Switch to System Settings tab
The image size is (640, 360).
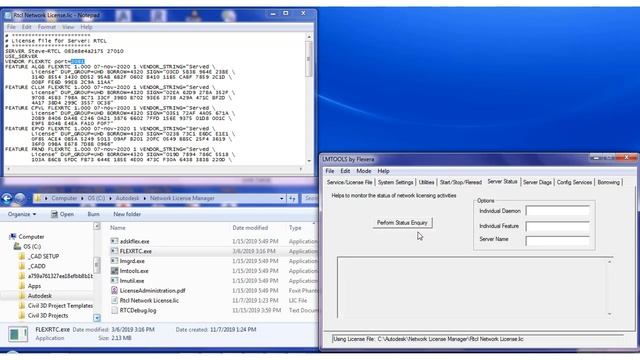coord(396,182)
